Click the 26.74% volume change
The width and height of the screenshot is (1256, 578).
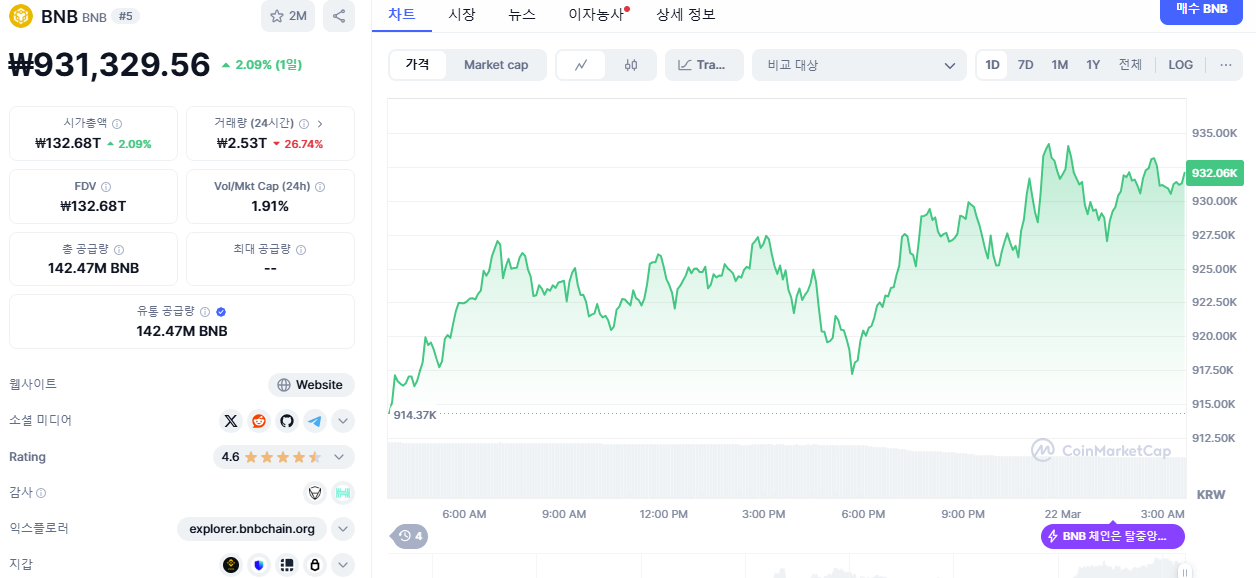tap(298, 143)
